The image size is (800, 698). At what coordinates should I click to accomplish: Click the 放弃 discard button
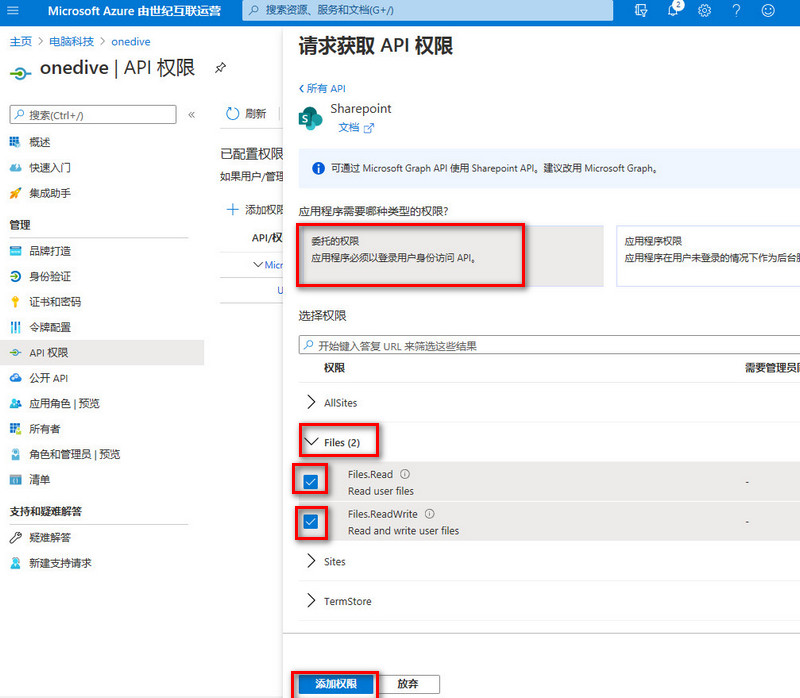[x=408, y=684]
